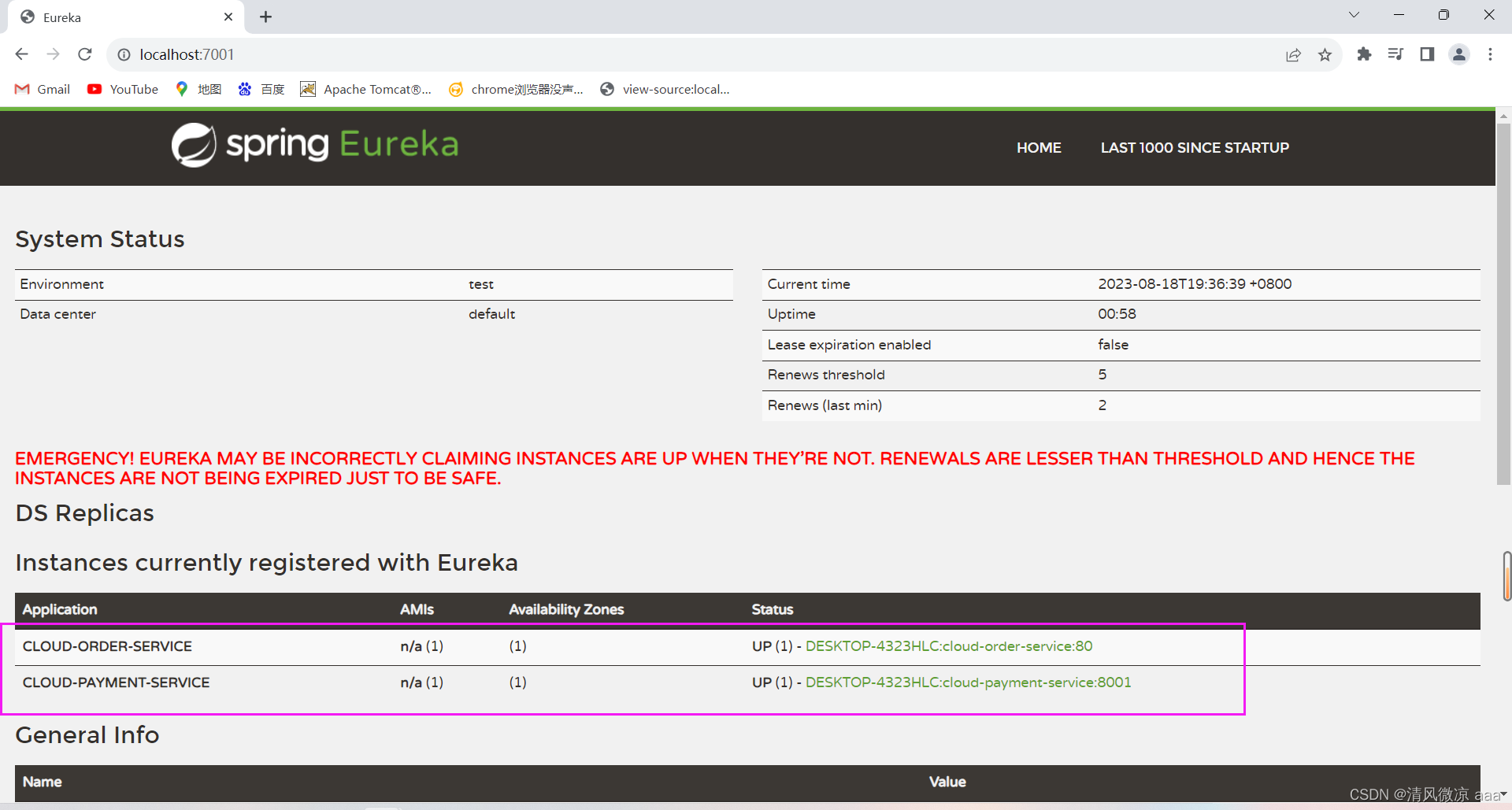Click Environment value test
Image resolution: width=1512 pixels, height=810 pixels.
pos(481,283)
